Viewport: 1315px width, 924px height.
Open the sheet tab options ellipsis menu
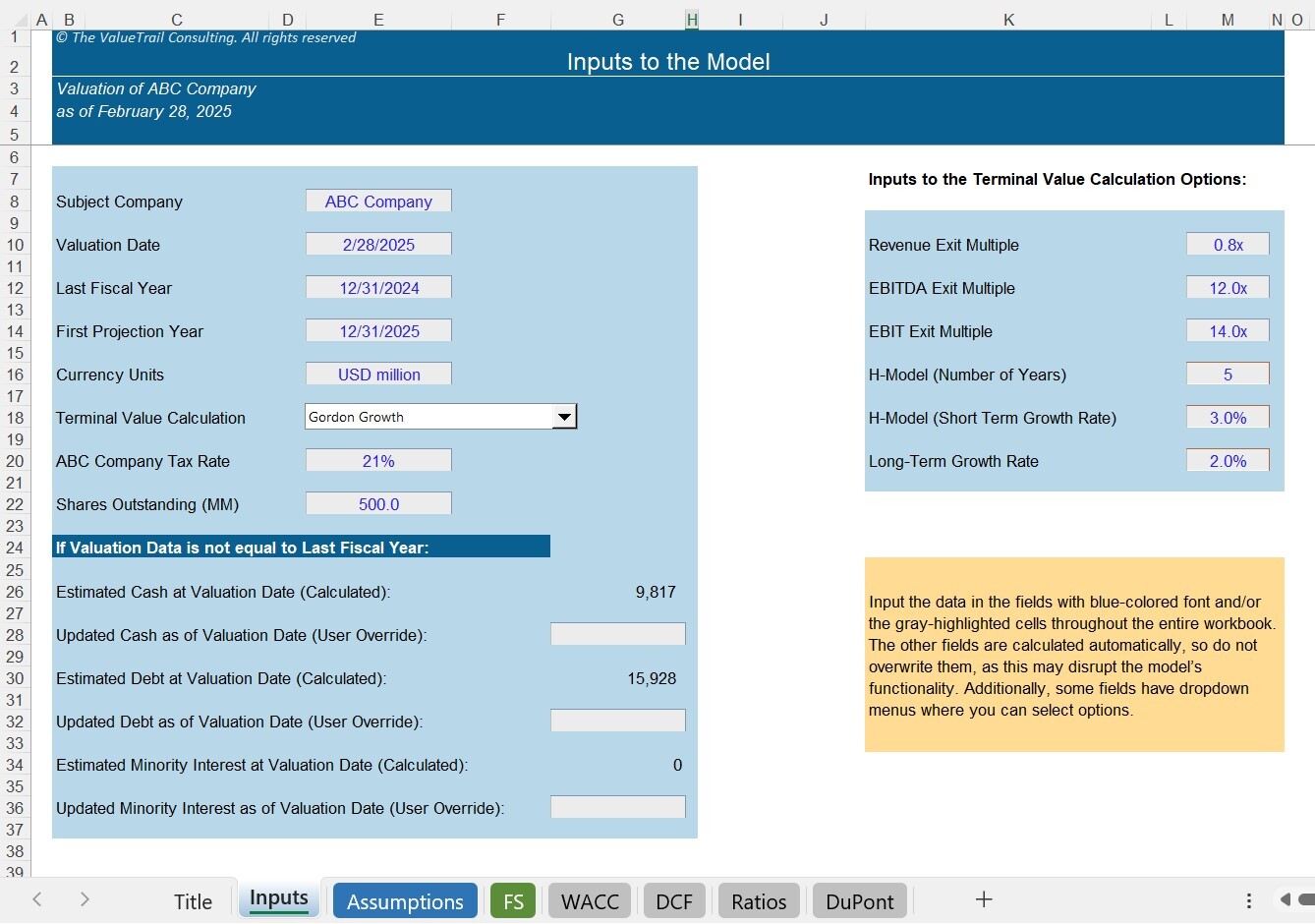[x=1248, y=899]
